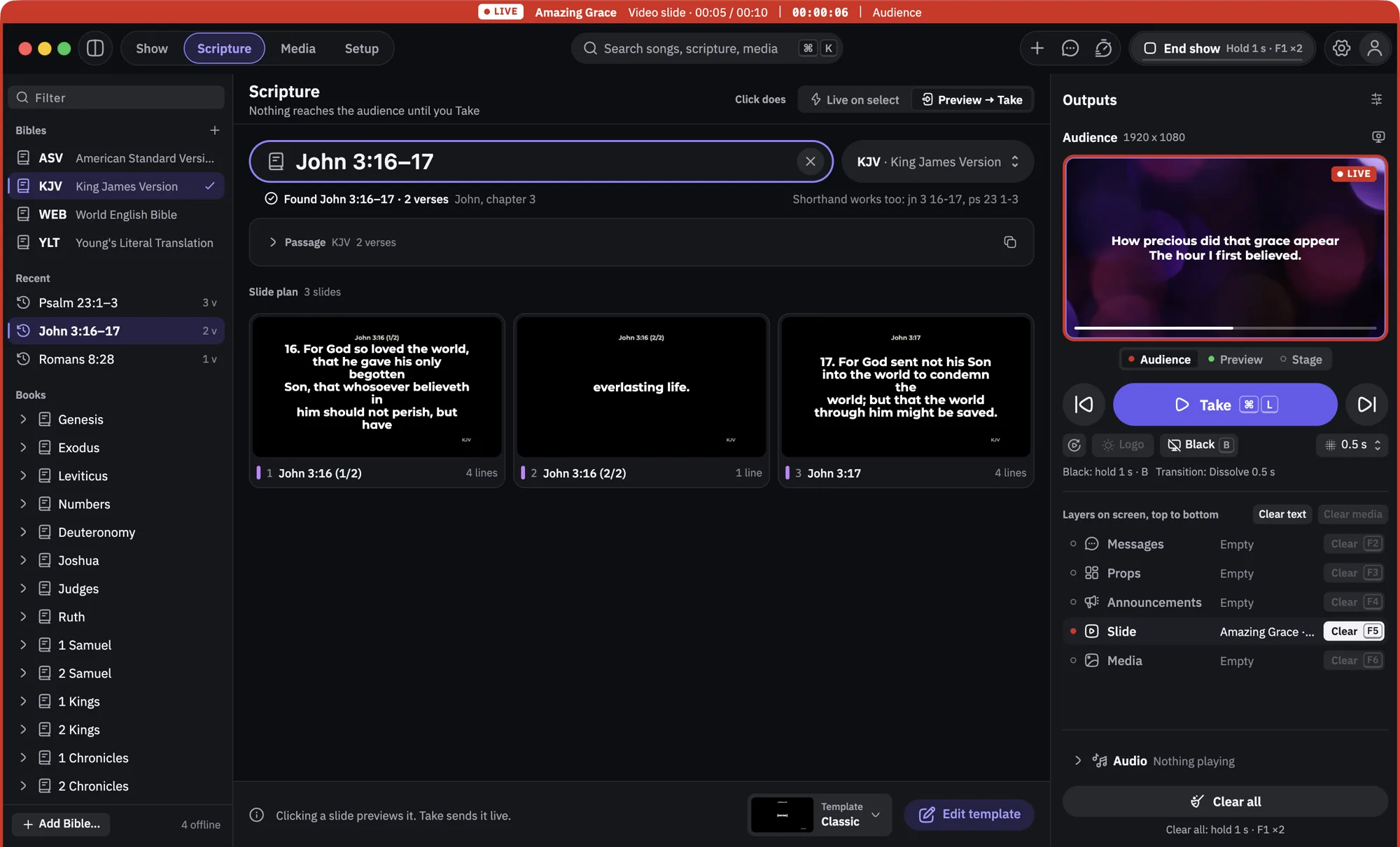Click the plus icon in top toolbar
1400x847 pixels.
click(1037, 48)
